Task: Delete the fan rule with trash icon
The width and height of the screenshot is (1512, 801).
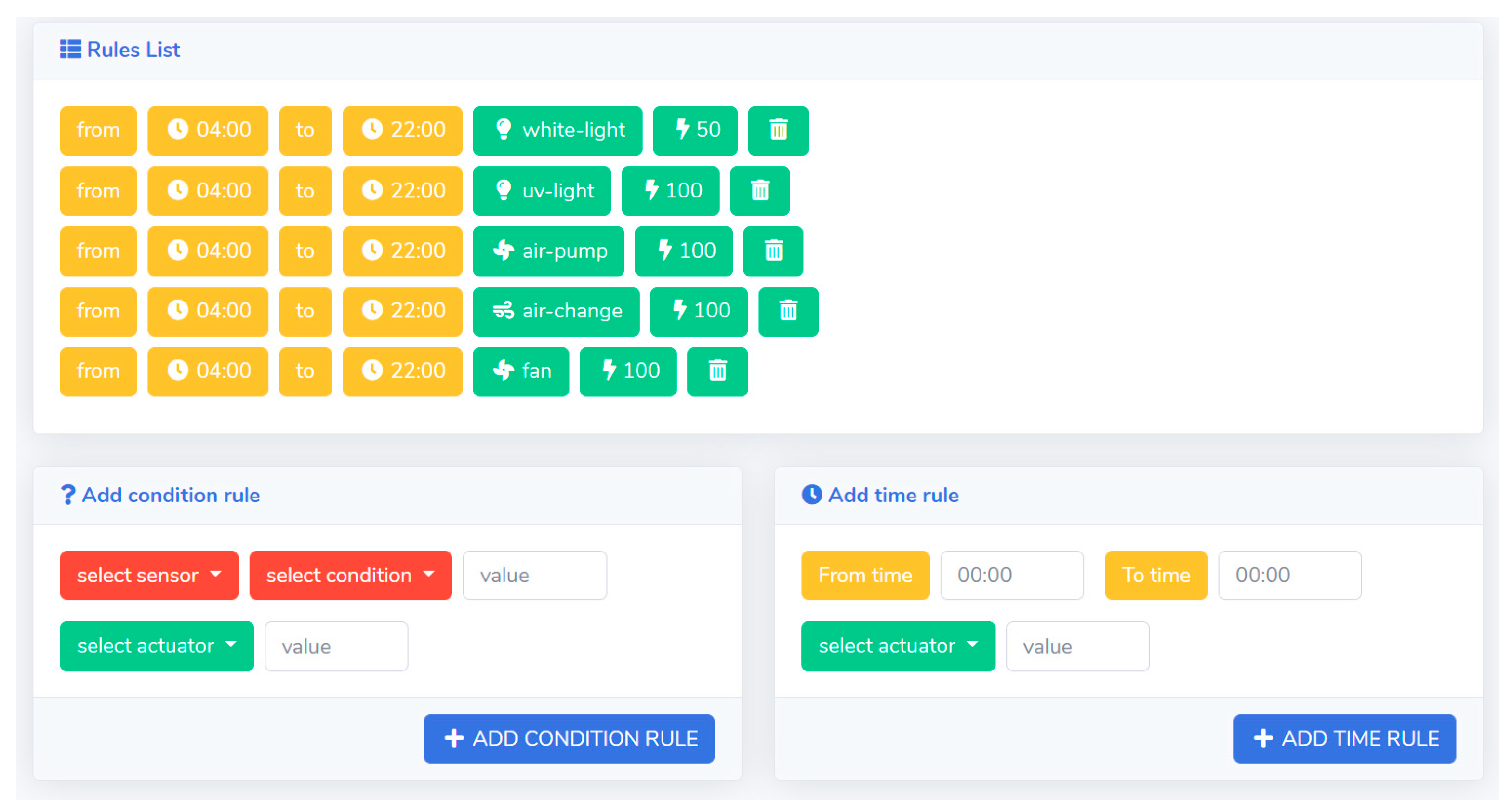Action: click(717, 371)
